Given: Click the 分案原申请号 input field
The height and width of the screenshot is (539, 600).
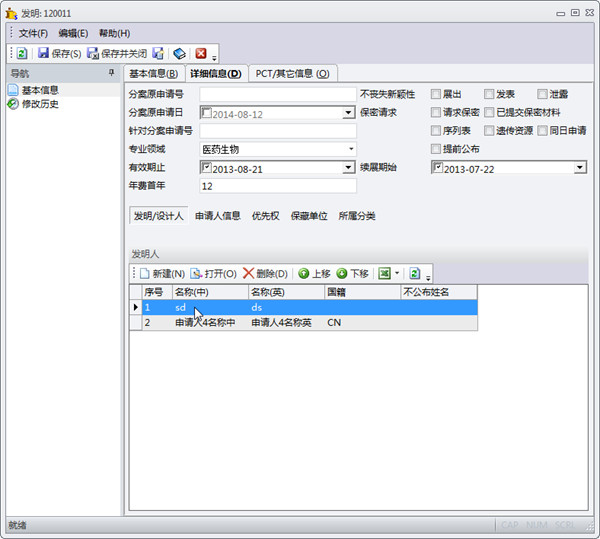Looking at the screenshot, I should coord(278,94).
